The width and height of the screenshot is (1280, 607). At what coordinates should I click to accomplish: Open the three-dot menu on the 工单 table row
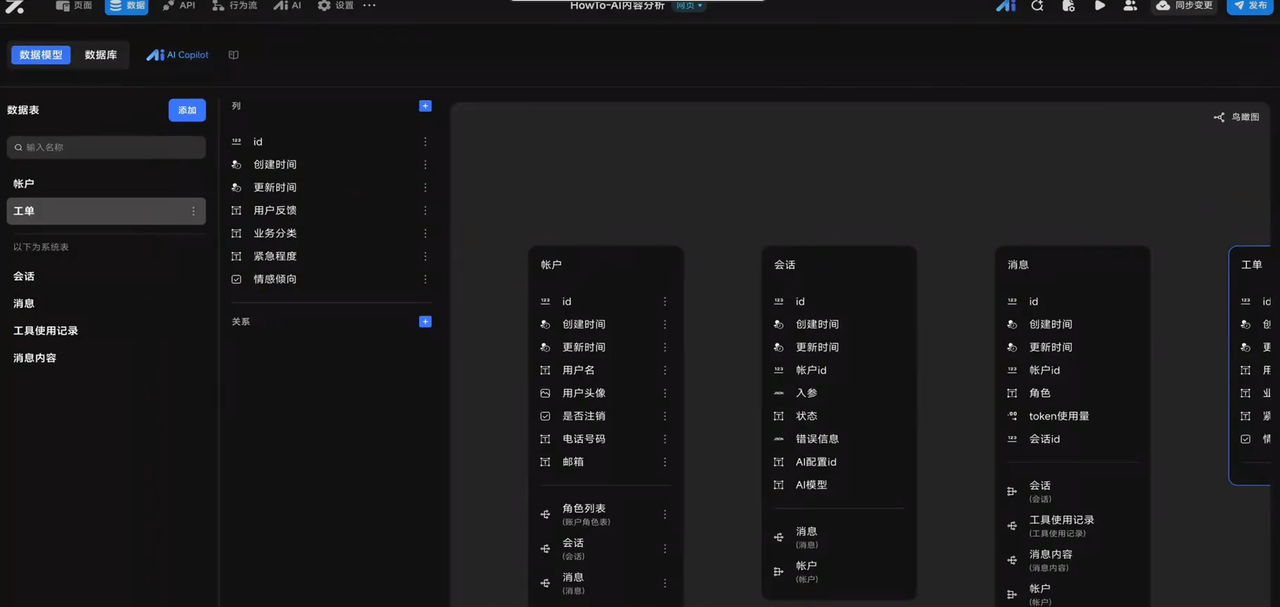193,211
